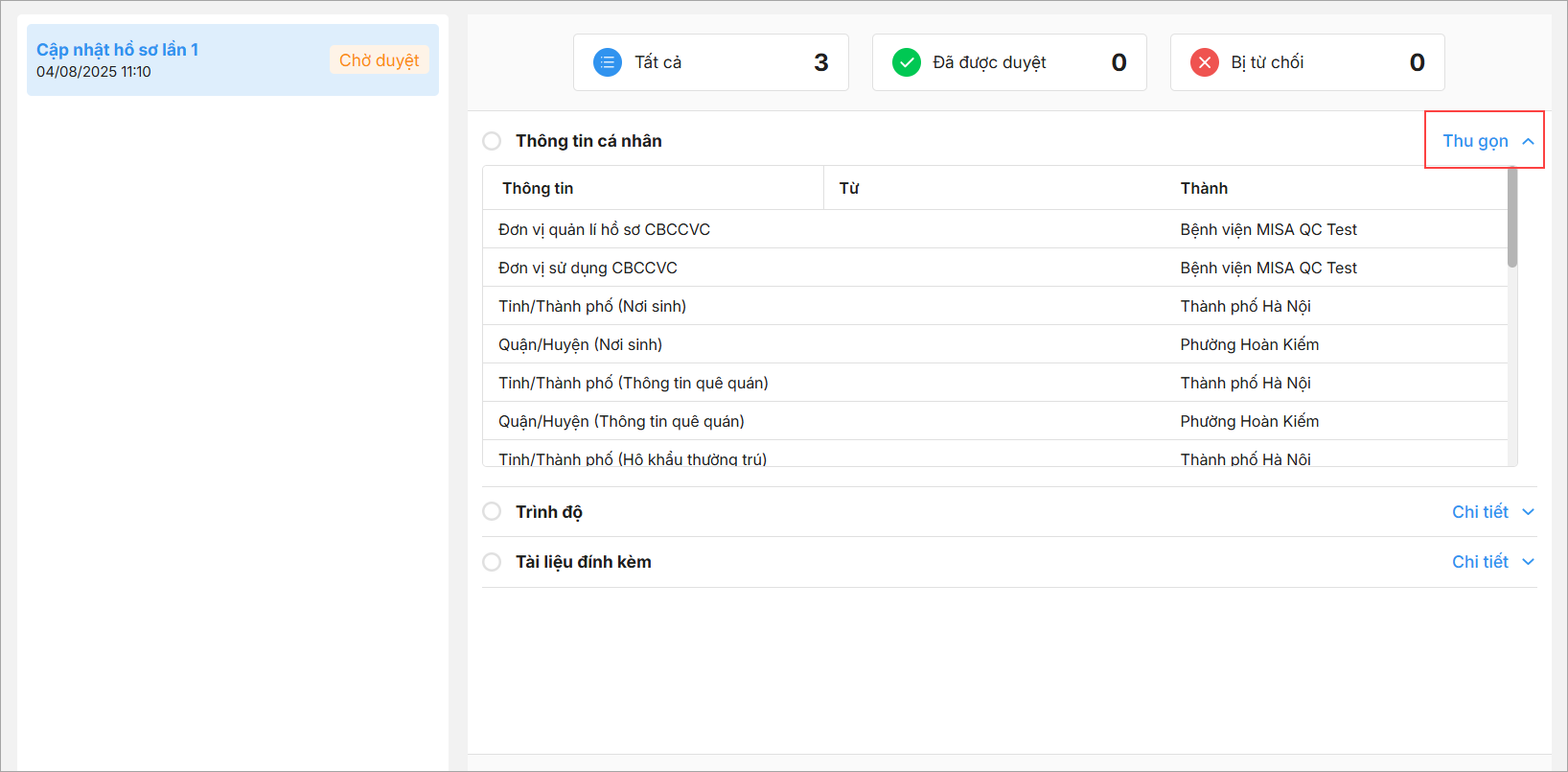Filter by Đã được duyệt items
This screenshot has width=1568, height=772.
tap(1009, 62)
